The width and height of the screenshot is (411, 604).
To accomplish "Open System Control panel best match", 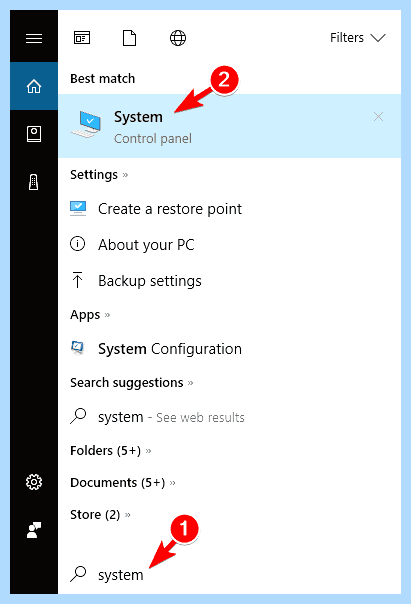I will pyautogui.click(x=230, y=126).
